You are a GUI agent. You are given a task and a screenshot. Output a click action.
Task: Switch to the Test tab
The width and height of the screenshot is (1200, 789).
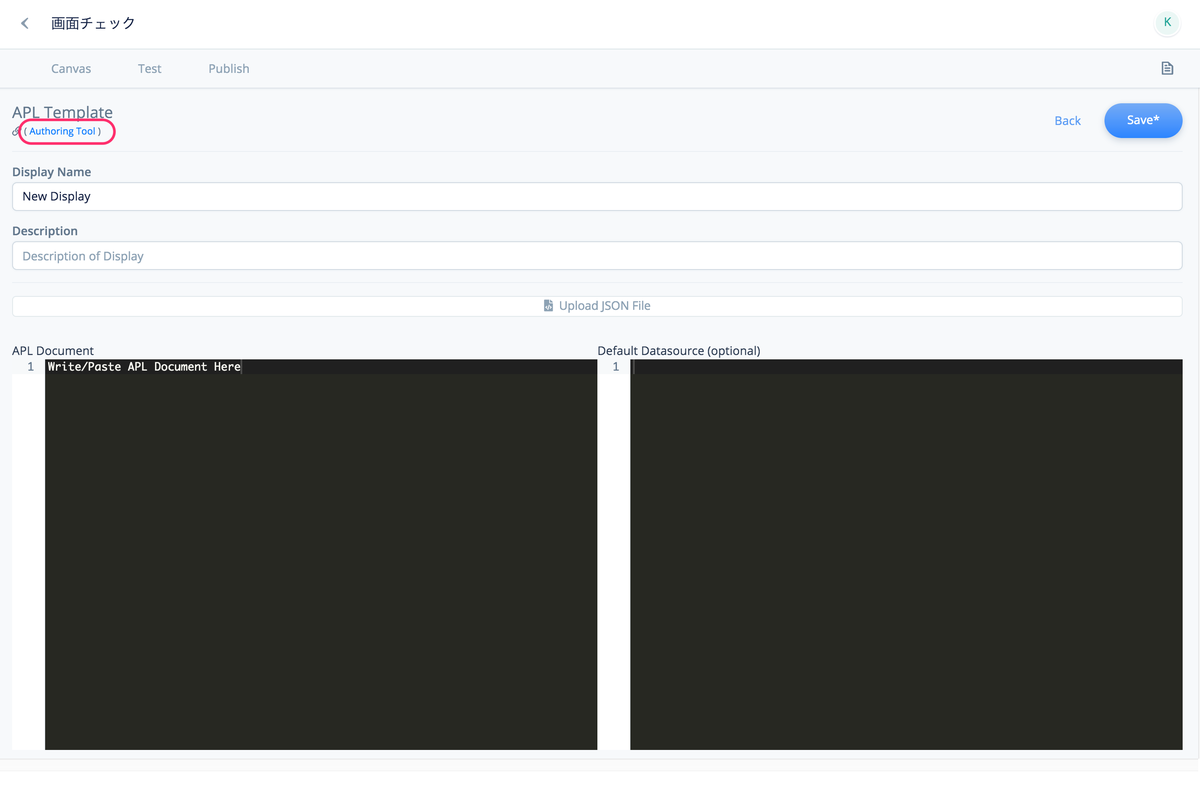(x=150, y=68)
